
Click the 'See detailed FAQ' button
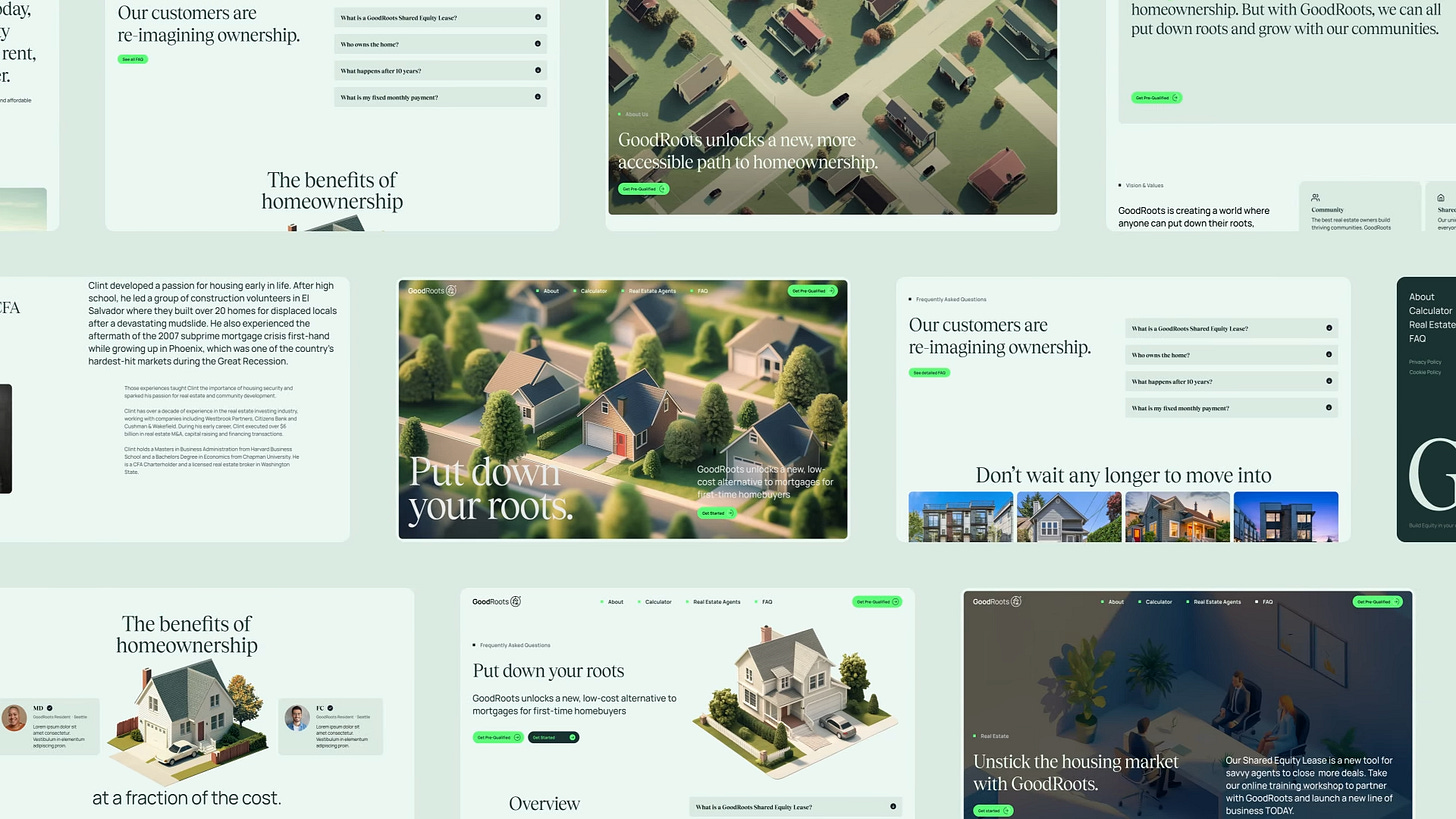pyautogui.click(x=929, y=372)
